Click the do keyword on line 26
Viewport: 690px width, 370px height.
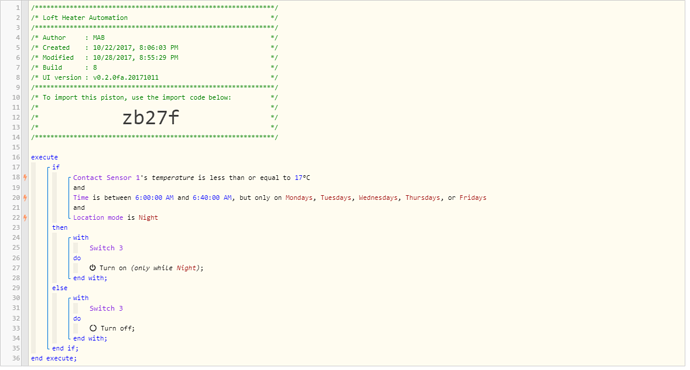coord(77,258)
